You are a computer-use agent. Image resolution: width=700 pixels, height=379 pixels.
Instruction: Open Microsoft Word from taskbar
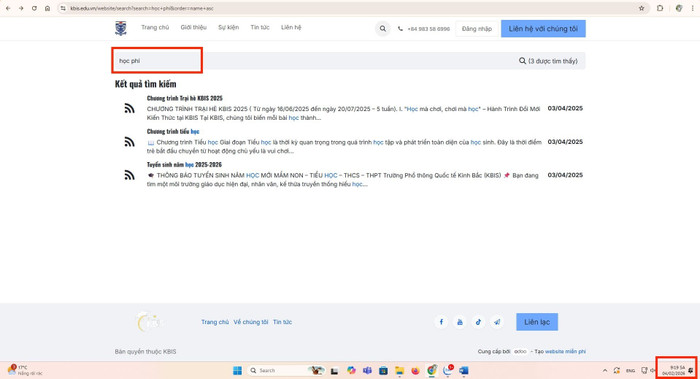point(464,371)
